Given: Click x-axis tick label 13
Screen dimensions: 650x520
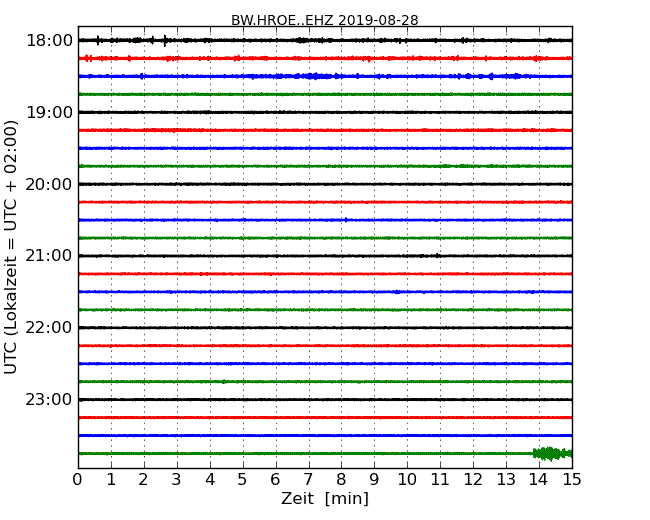Looking at the screenshot, I should tap(506, 480).
